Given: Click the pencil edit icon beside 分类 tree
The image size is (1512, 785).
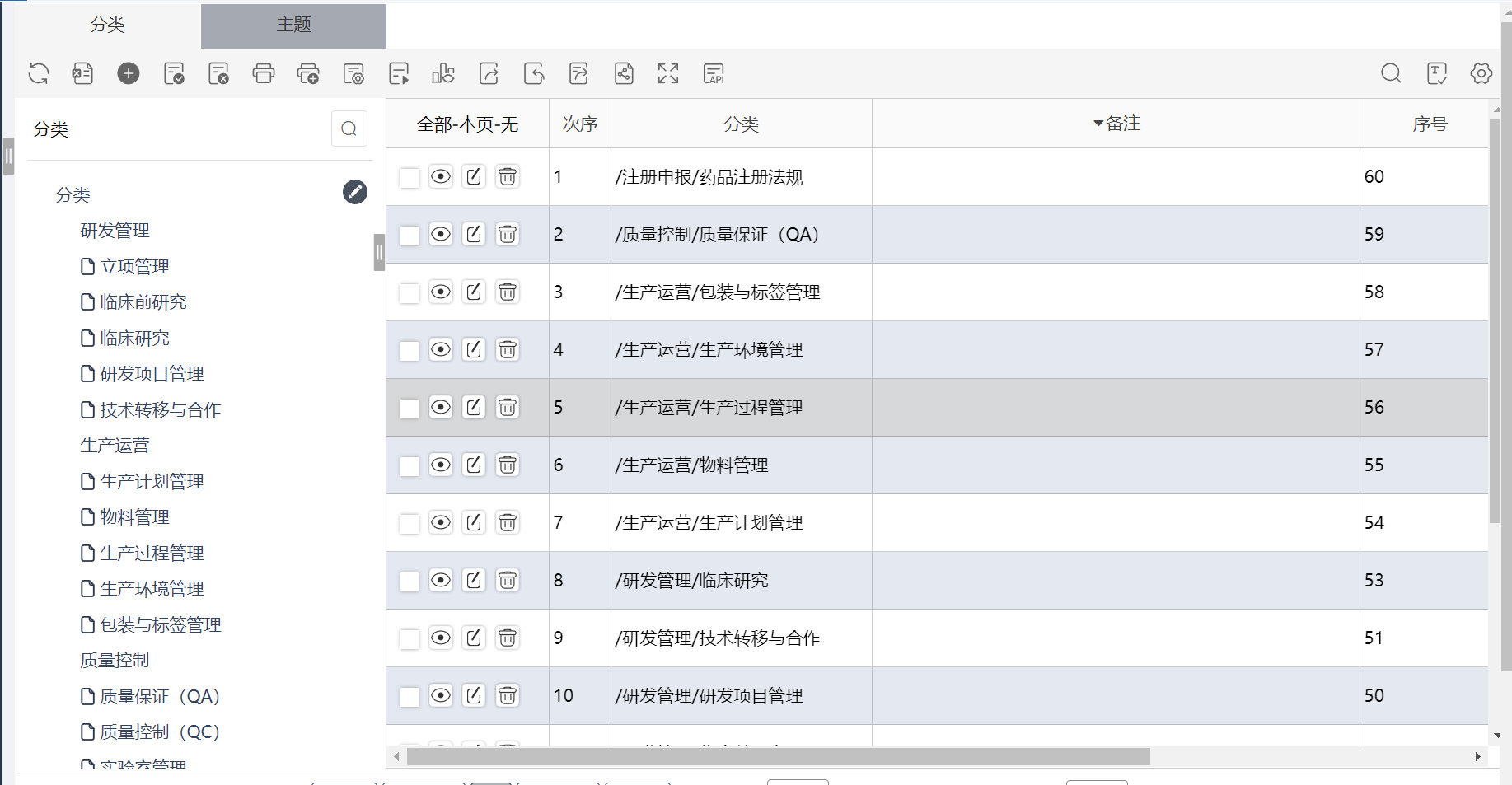Looking at the screenshot, I should (354, 192).
